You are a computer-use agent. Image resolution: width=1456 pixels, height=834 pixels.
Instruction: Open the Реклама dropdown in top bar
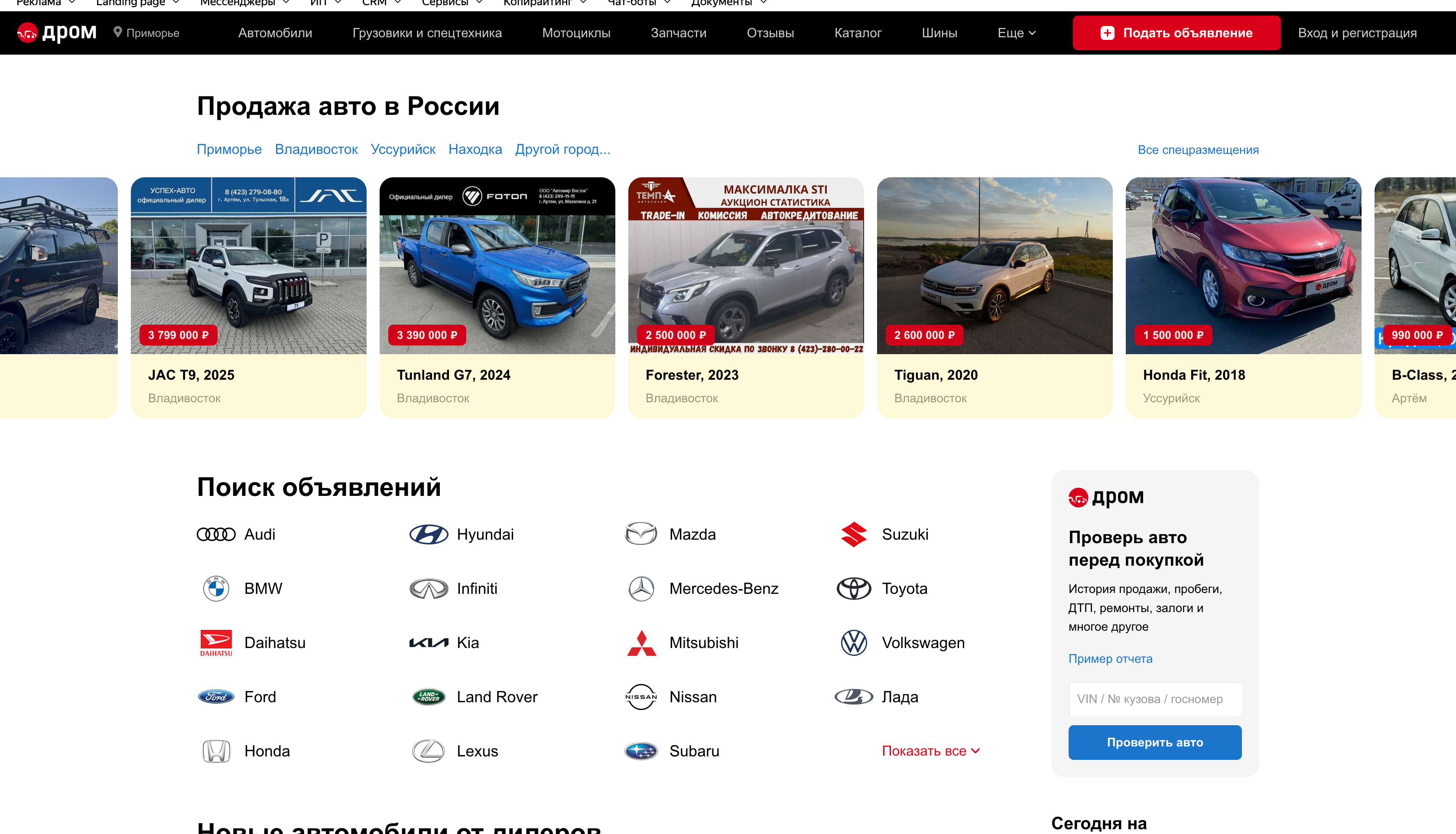point(45,3)
